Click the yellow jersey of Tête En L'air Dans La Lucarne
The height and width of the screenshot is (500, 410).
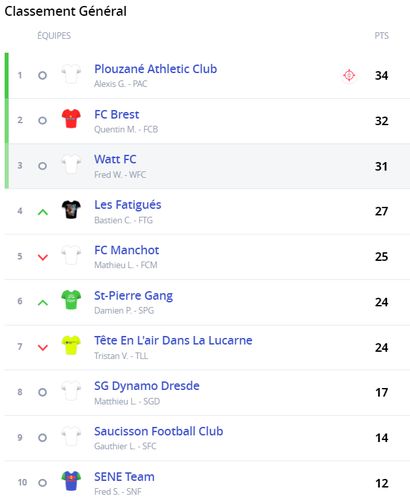click(x=71, y=345)
